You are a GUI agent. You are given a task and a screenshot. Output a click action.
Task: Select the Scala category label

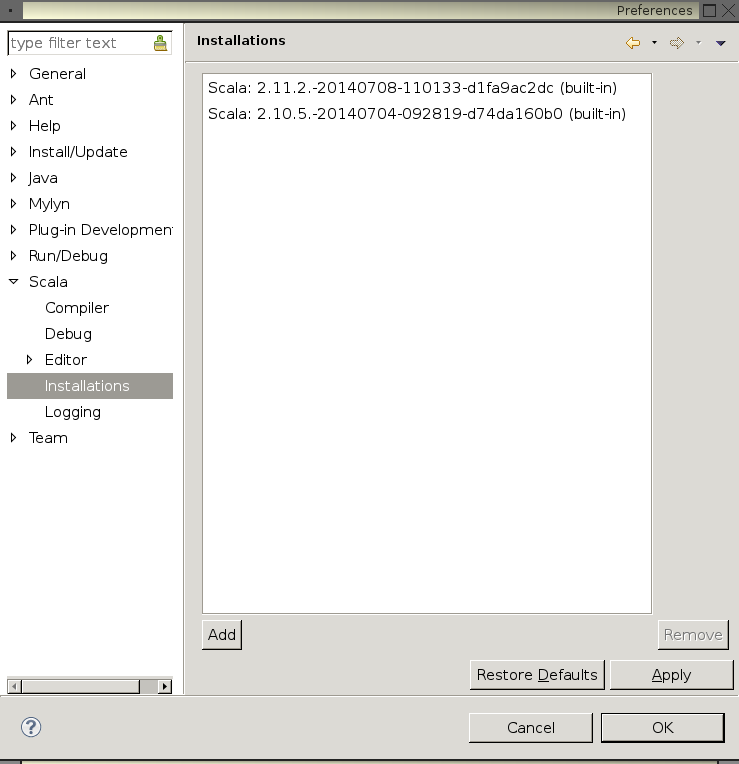click(x=48, y=282)
